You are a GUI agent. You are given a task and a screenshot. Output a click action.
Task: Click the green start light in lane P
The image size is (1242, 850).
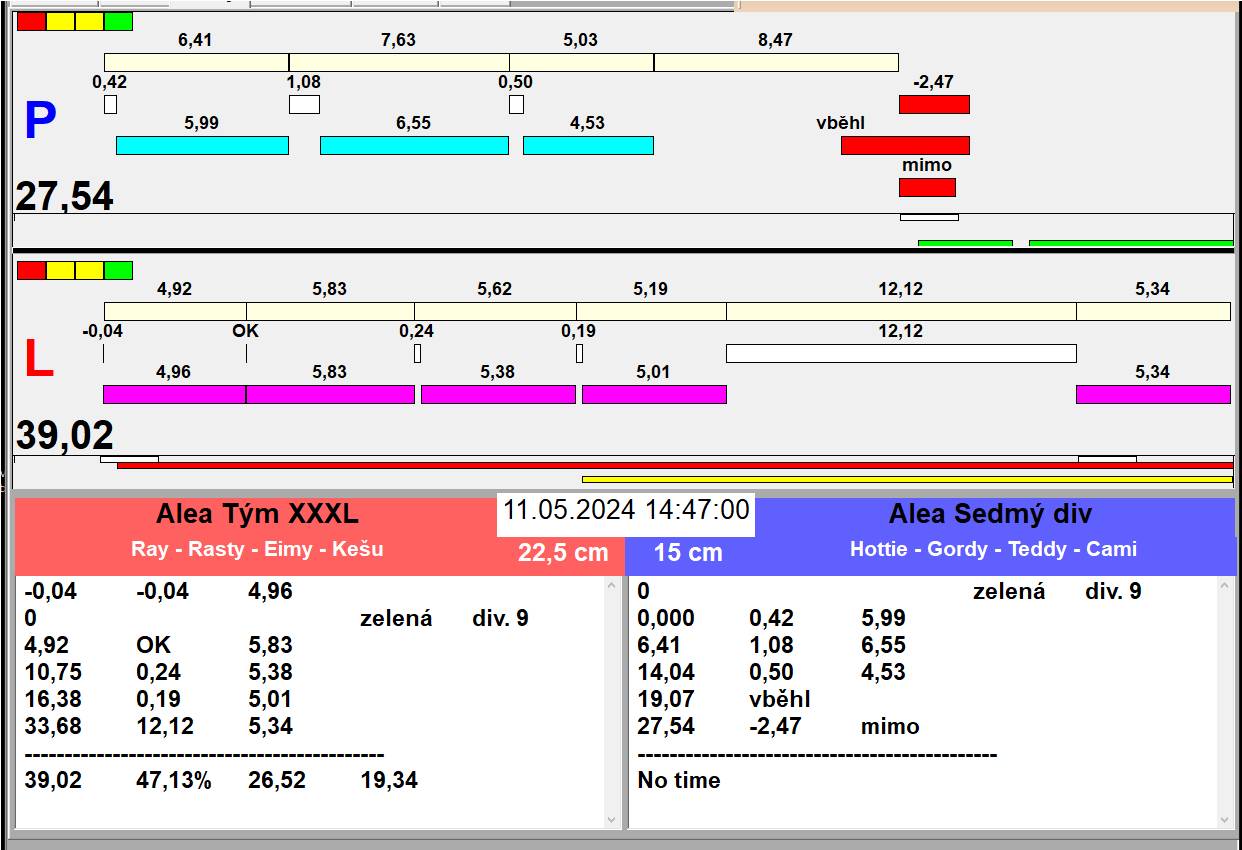[118, 21]
